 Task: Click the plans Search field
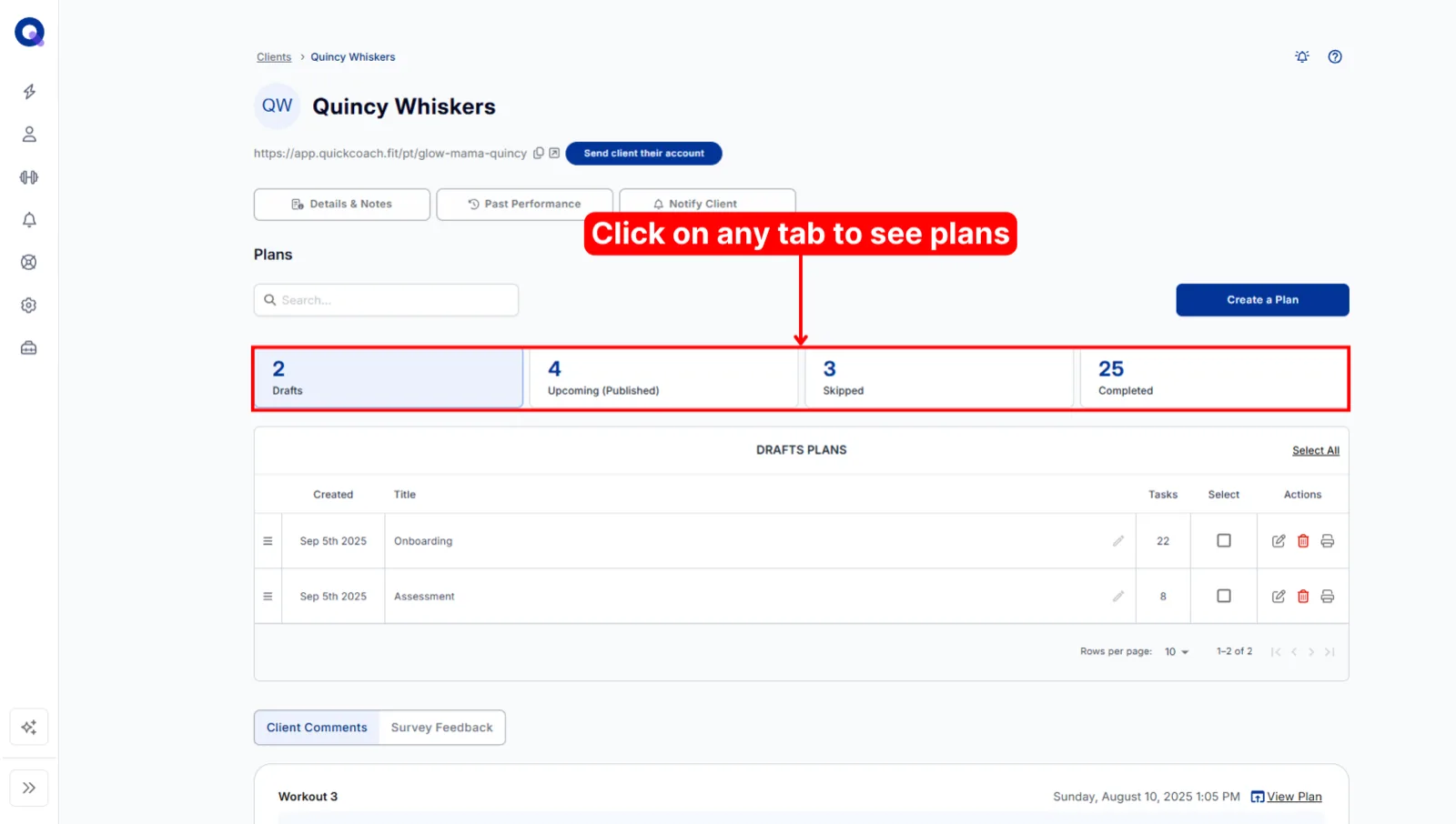[x=386, y=300]
